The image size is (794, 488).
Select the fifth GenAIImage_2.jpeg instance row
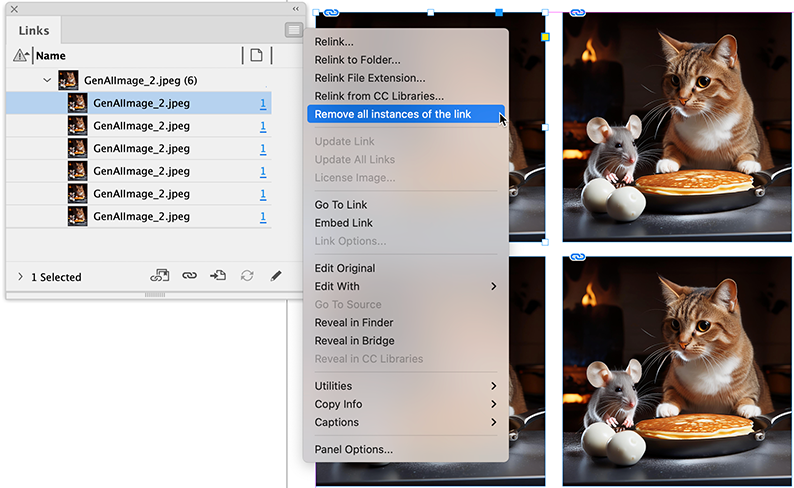[x=139, y=193]
